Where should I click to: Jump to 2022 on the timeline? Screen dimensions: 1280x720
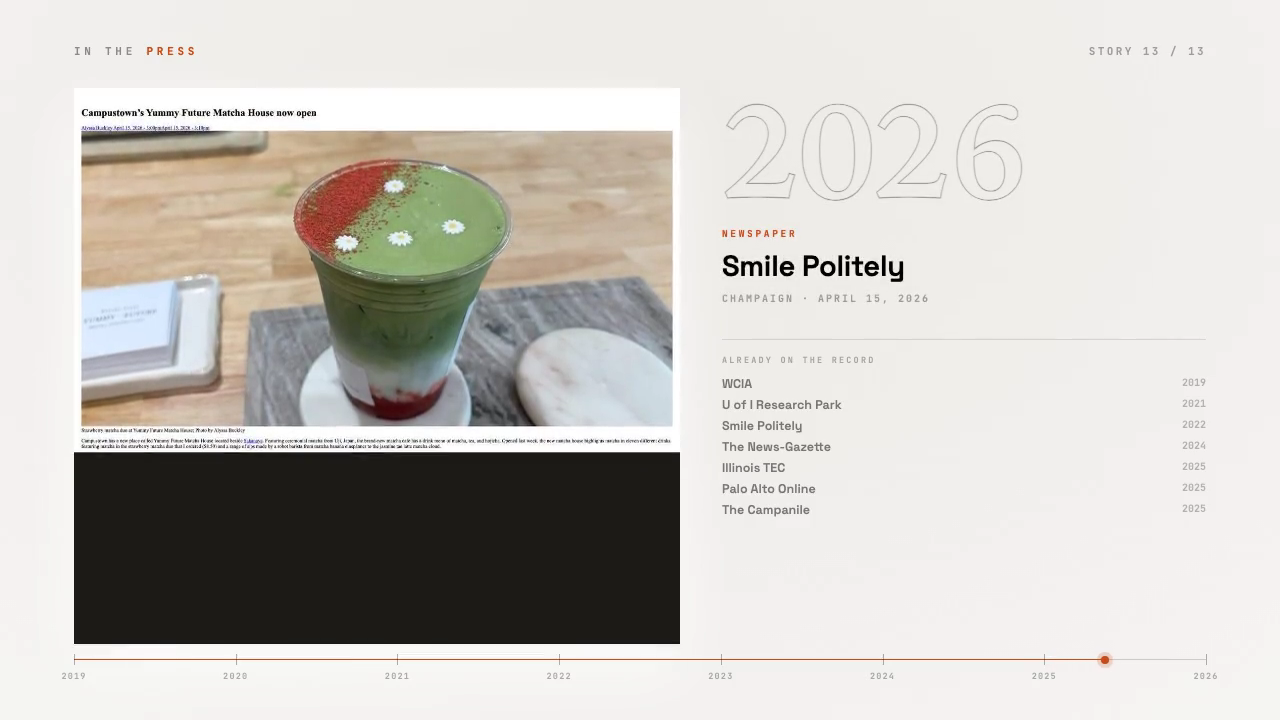point(559,676)
